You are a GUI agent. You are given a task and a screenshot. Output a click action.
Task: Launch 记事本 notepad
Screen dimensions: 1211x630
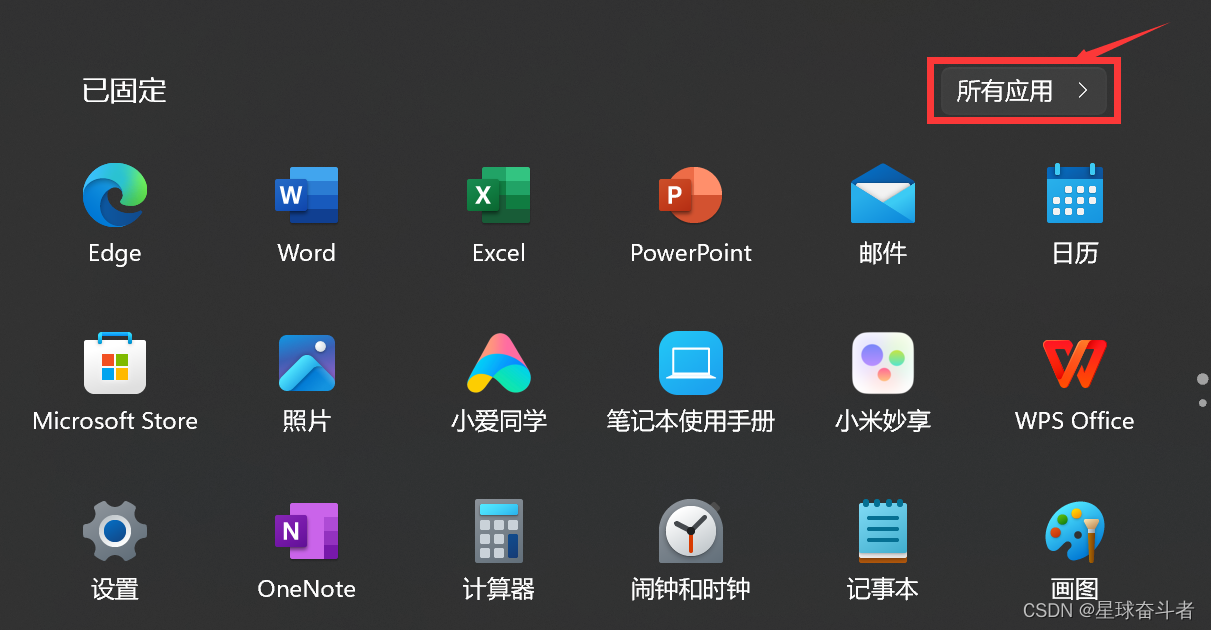click(883, 531)
